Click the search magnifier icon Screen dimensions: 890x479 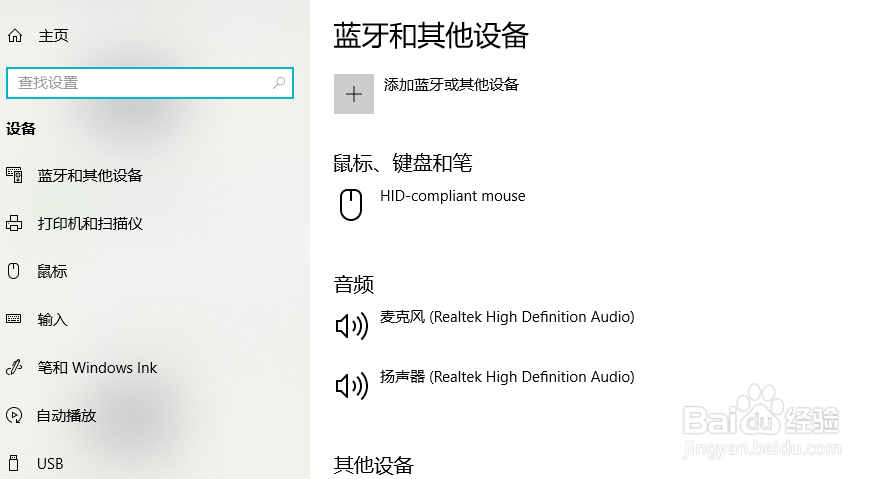pyautogui.click(x=279, y=83)
